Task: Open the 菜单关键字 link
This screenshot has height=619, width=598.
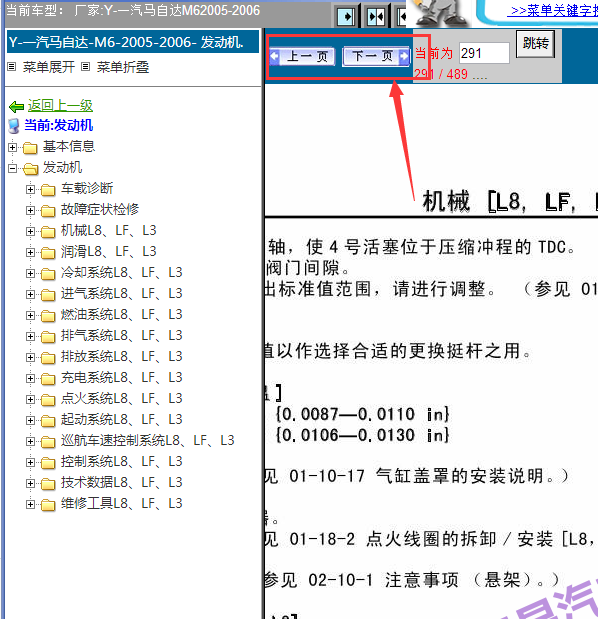Action: point(552,11)
